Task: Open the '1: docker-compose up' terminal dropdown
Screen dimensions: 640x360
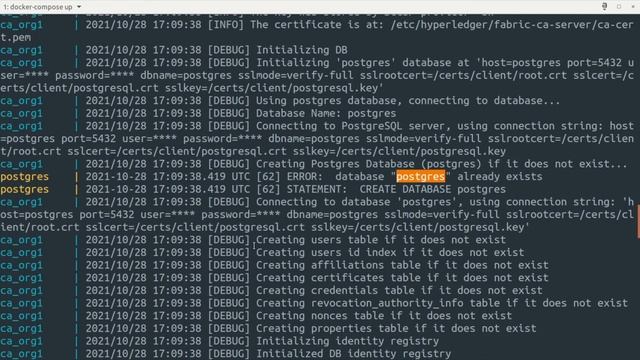Action: pyautogui.click(x=42, y=7)
